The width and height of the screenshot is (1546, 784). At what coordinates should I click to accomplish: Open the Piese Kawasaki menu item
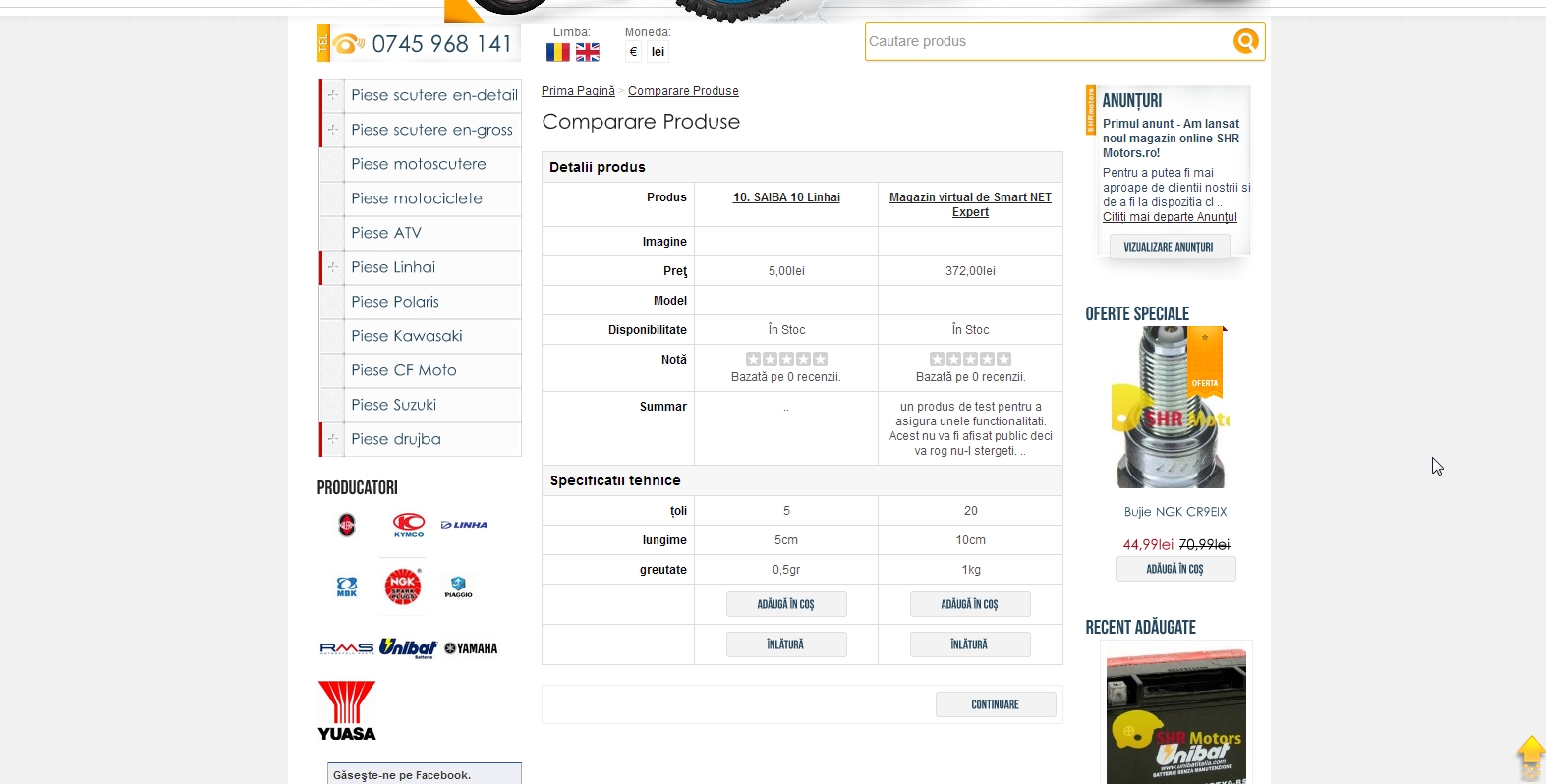point(406,336)
